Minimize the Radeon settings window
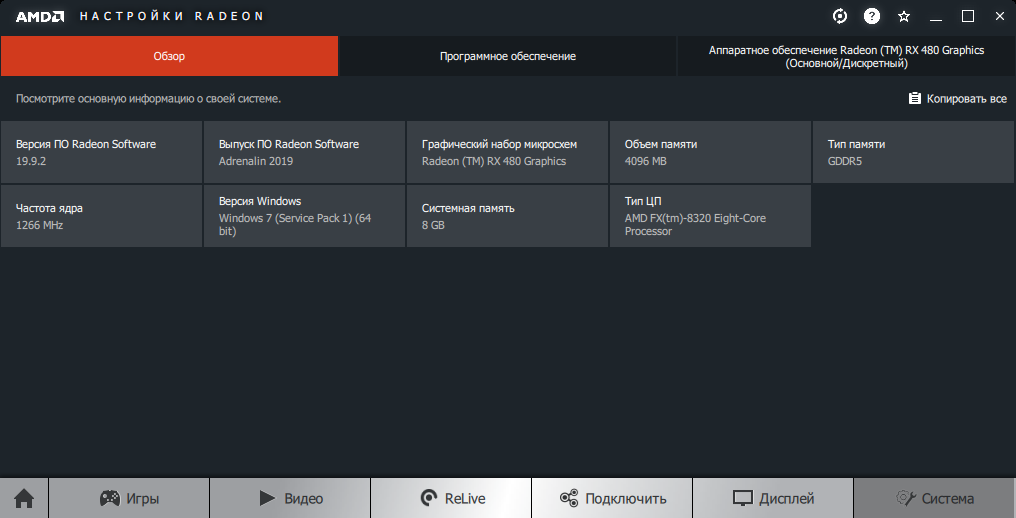Viewport: 1016px width, 518px height. tap(936, 17)
